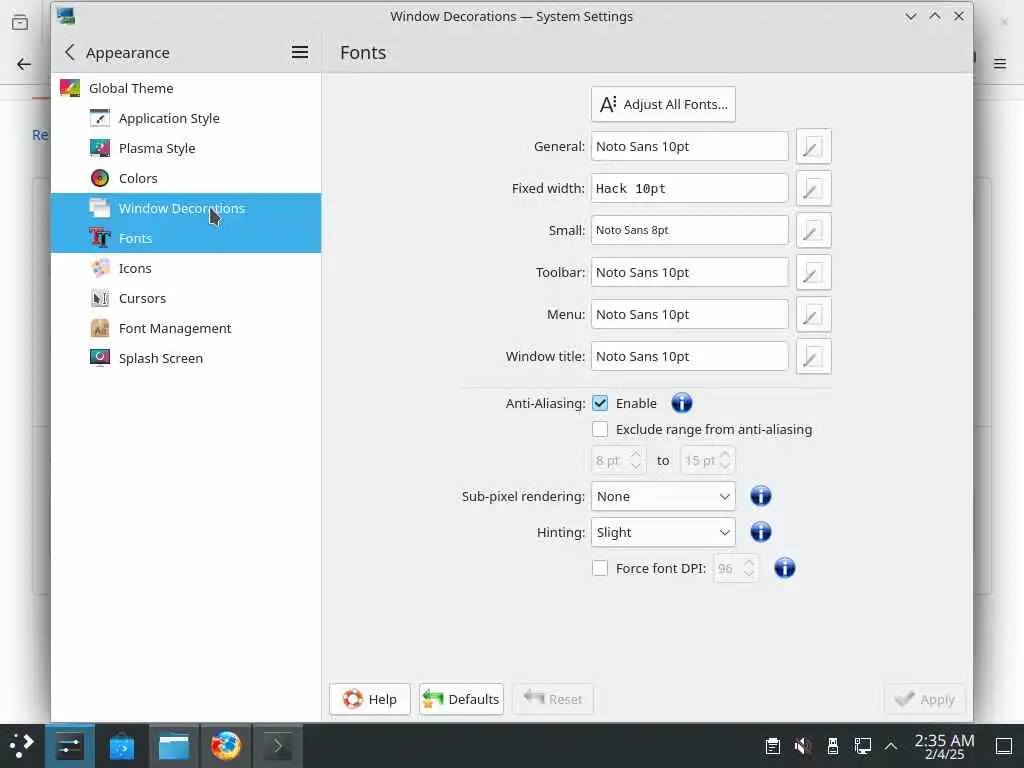
Task: Open the sidebar hamburger menu
Action: point(300,52)
